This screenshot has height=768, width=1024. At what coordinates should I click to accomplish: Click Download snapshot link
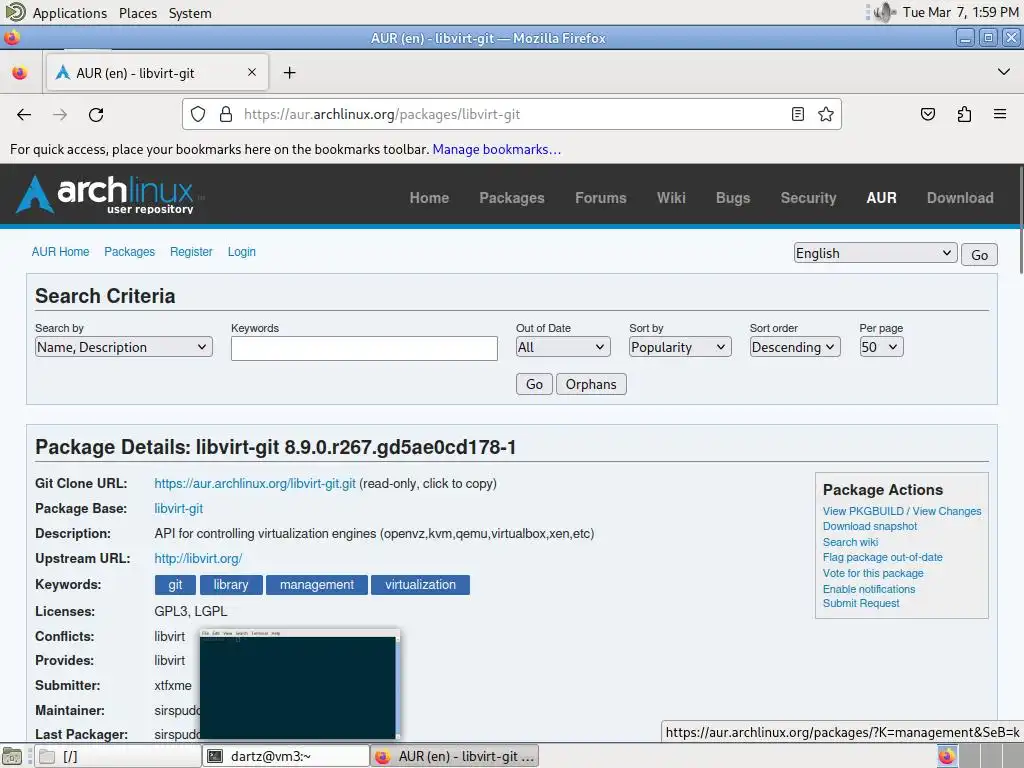click(870, 526)
